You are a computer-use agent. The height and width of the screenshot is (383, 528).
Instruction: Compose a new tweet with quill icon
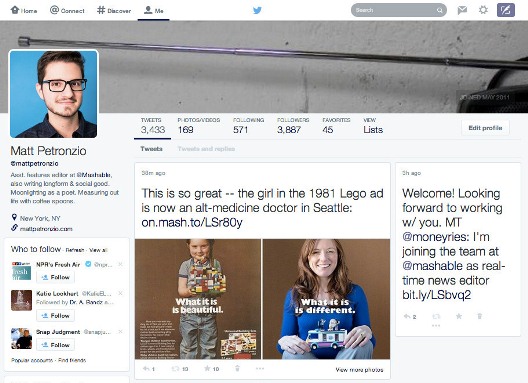coord(506,10)
